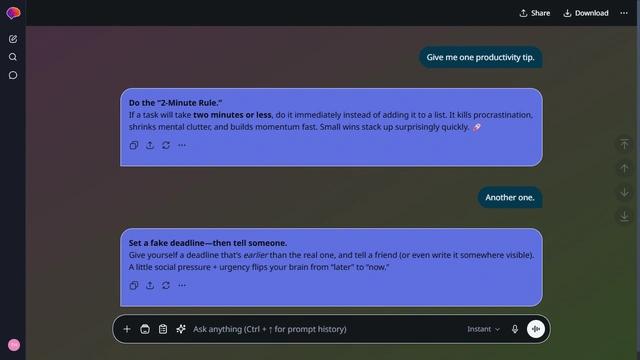Jump to top of conversation
This screenshot has height=360, width=640.
(x=624, y=144)
